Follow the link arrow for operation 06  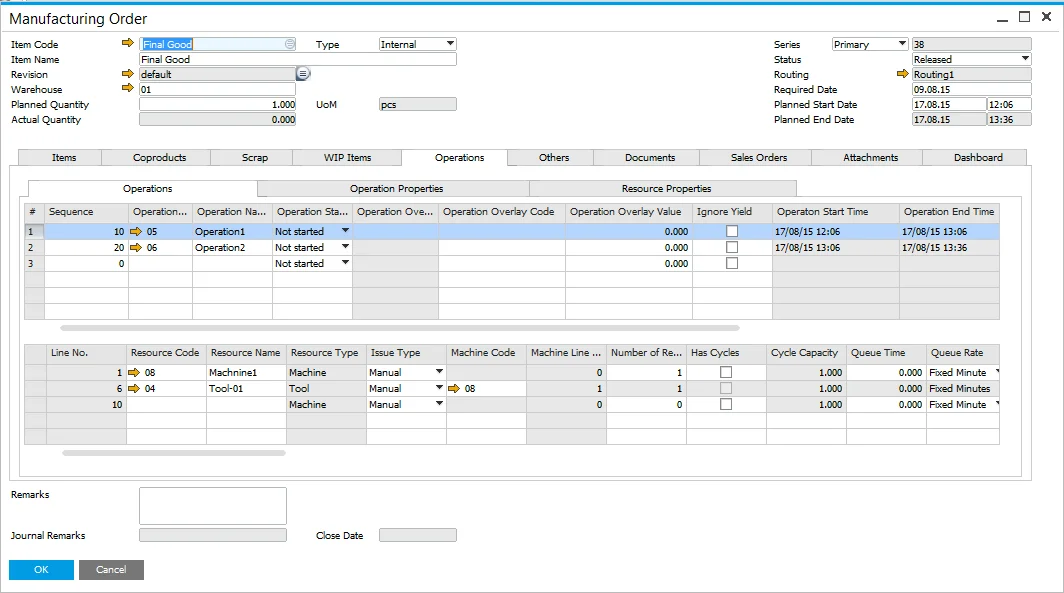[136, 247]
